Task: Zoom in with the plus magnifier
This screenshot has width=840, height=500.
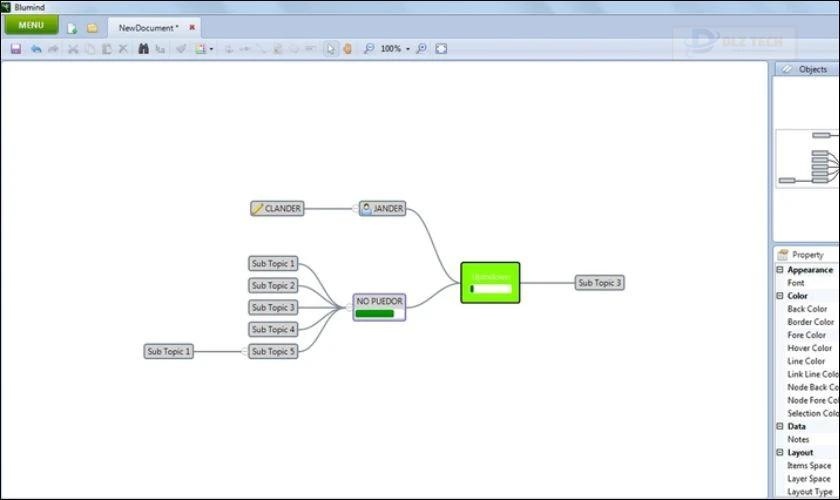Action: pos(422,49)
